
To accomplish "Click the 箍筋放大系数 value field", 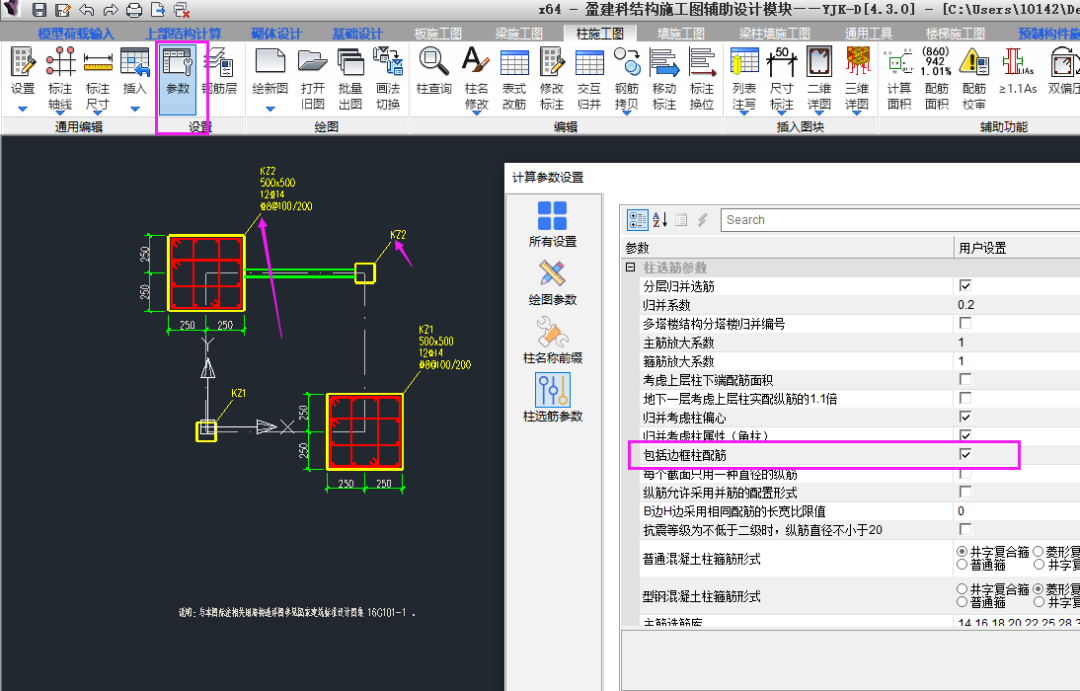I will pyautogui.click(x=1017, y=361).
